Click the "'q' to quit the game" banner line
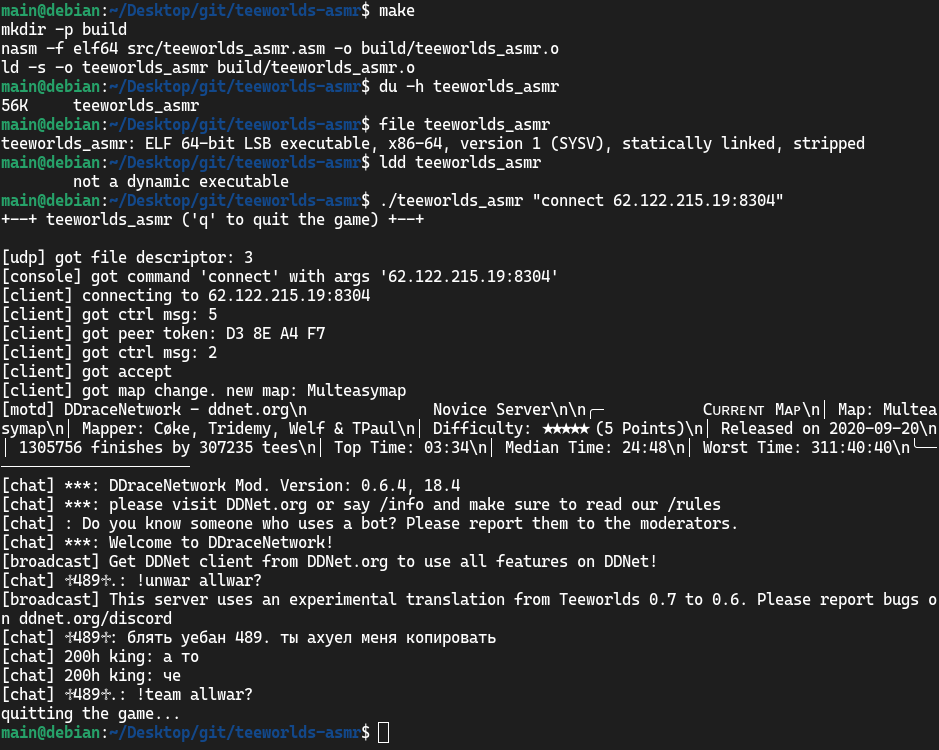Image resolution: width=939 pixels, height=750 pixels. pos(213,219)
